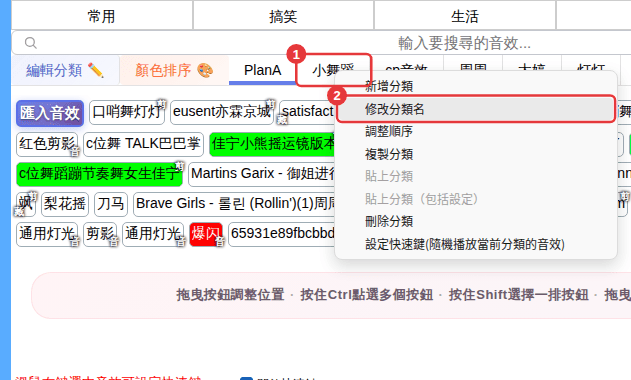Focus the sound effect search field
Image resolution: width=631 pixels, height=380 pixels.
465,43
